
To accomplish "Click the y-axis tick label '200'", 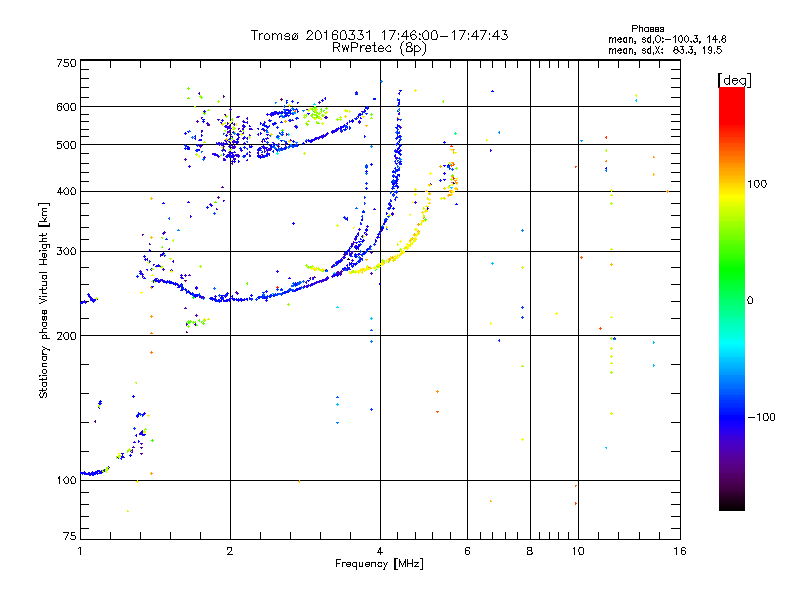I will 67,336.
